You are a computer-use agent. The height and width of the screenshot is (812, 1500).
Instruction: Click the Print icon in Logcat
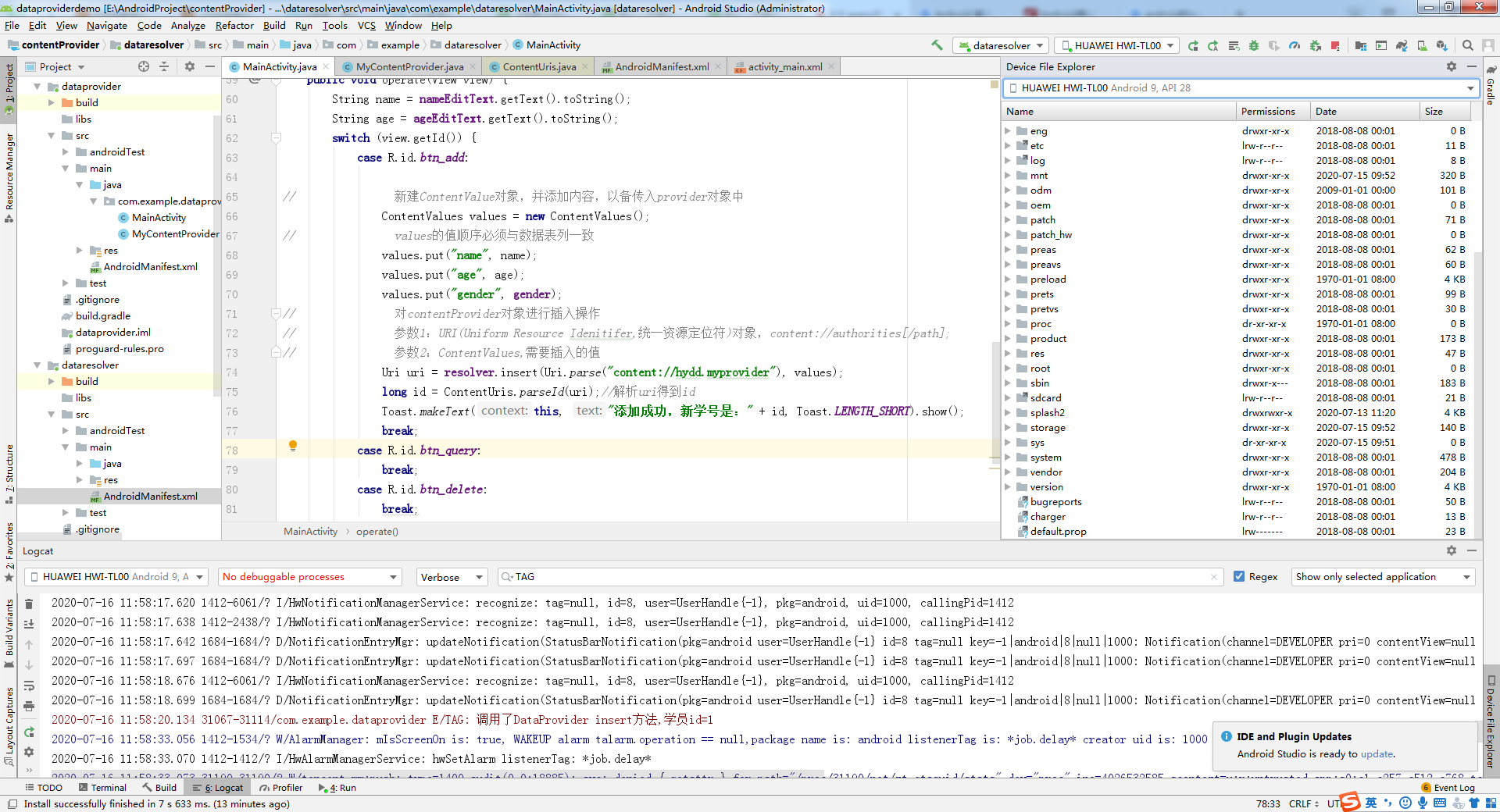(29, 706)
